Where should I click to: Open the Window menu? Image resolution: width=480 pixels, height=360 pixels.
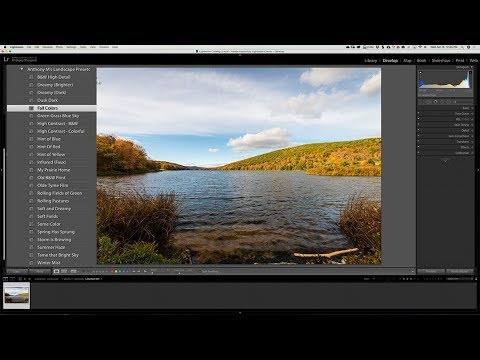tap(104, 47)
